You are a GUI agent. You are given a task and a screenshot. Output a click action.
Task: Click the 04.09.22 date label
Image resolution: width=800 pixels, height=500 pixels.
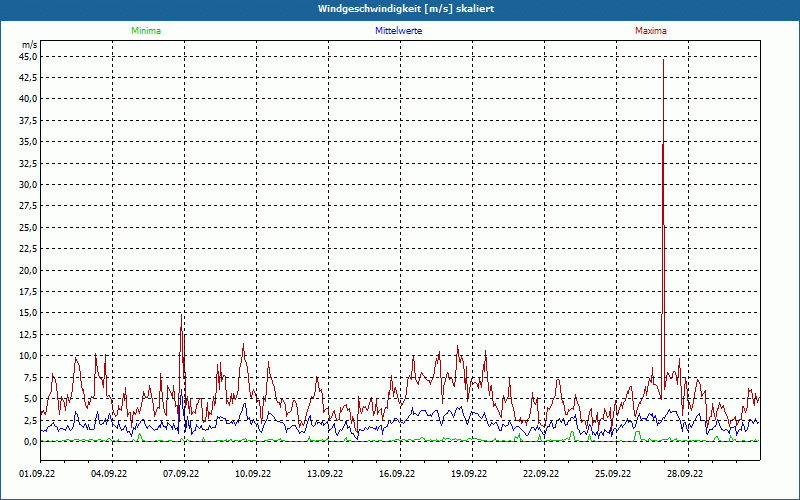[109, 474]
